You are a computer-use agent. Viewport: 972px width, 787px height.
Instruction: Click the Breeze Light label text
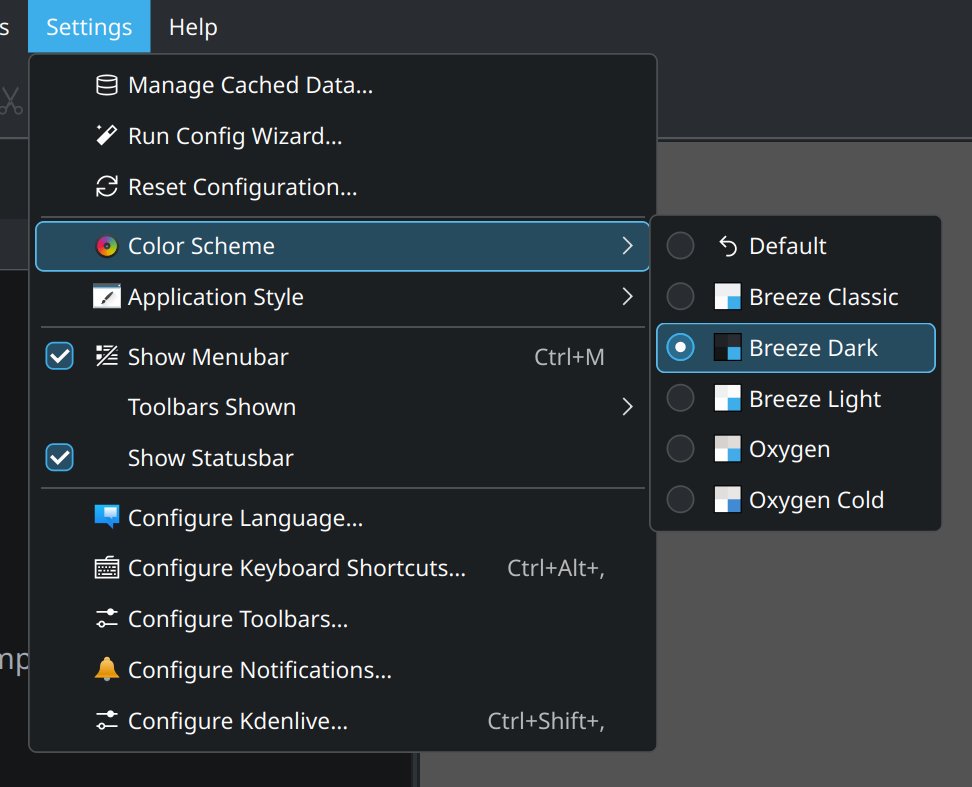[x=815, y=399]
